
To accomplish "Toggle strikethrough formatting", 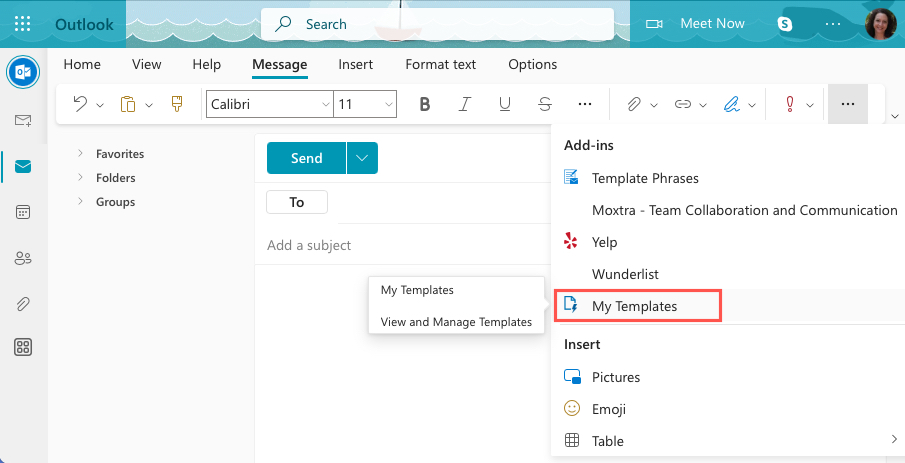I will pyautogui.click(x=545, y=104).
